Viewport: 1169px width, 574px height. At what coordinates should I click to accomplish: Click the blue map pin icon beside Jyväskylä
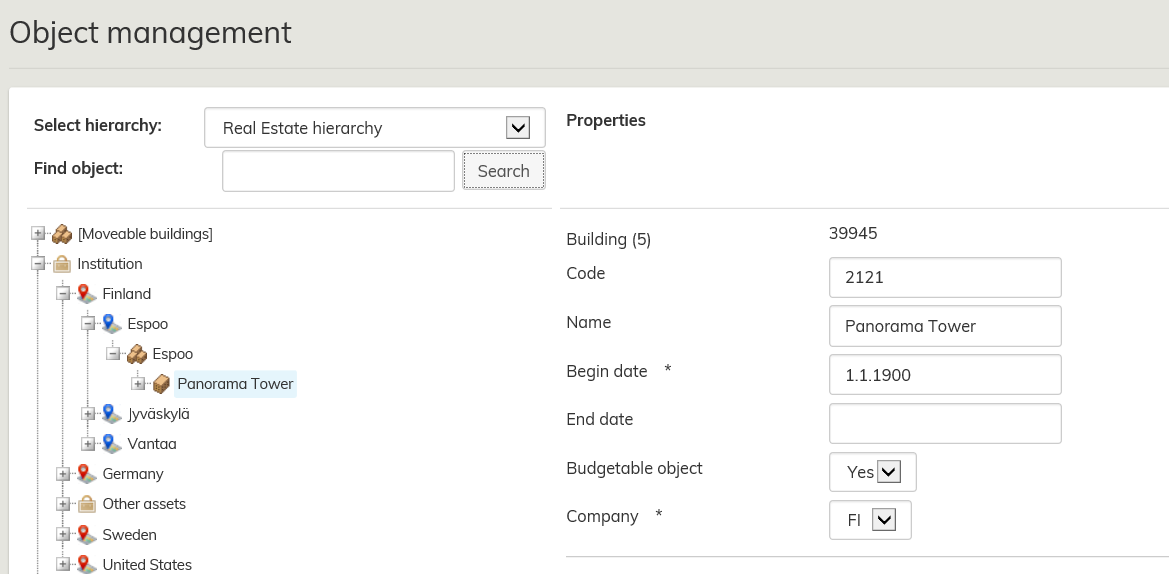coord(112,414)
